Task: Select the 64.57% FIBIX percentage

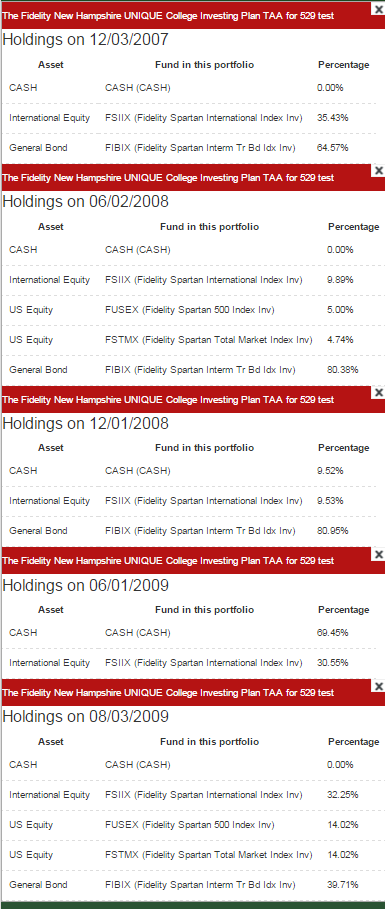Action: [x=332, y=148]
